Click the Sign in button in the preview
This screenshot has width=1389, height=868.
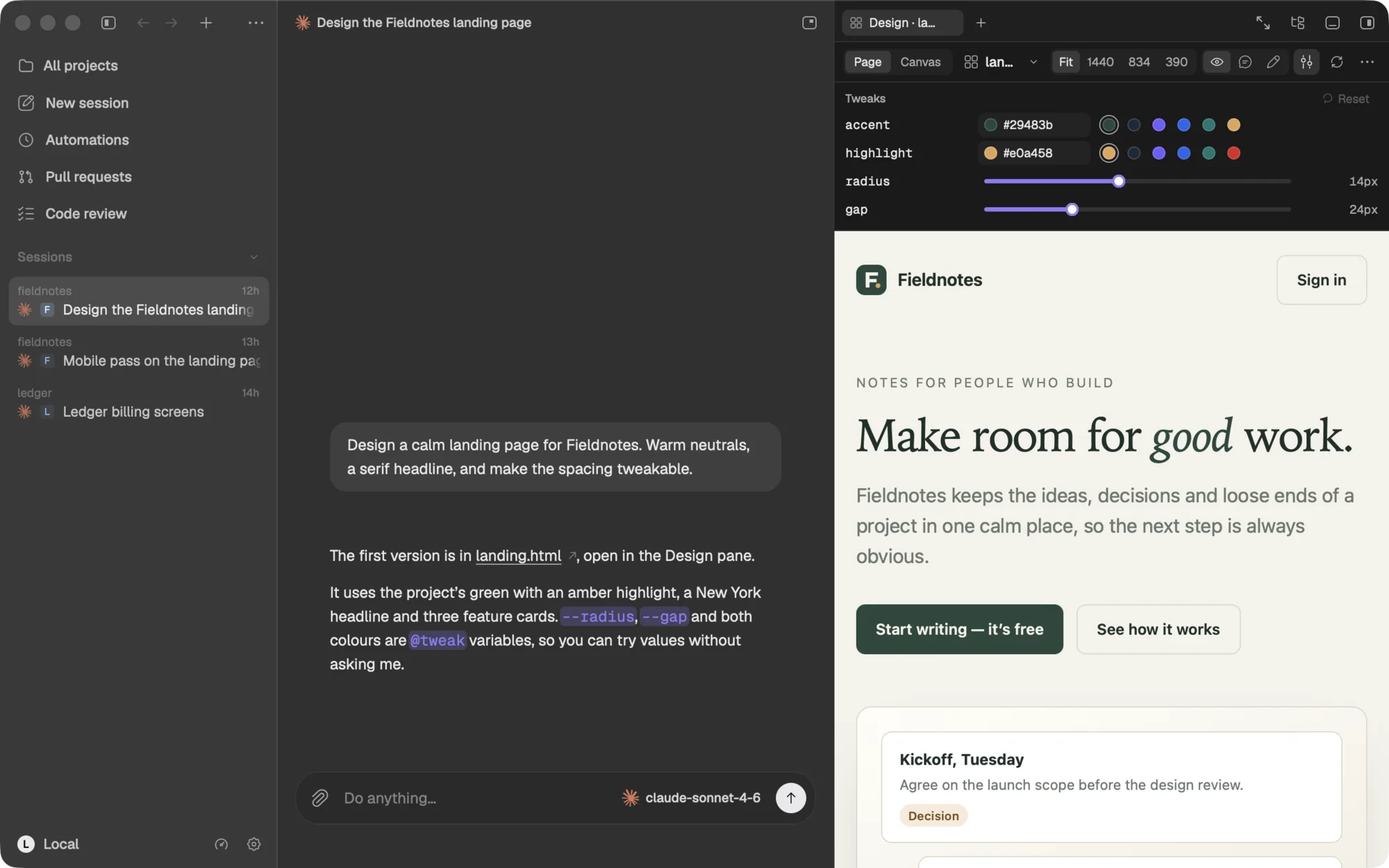[x=1321, y=280]
